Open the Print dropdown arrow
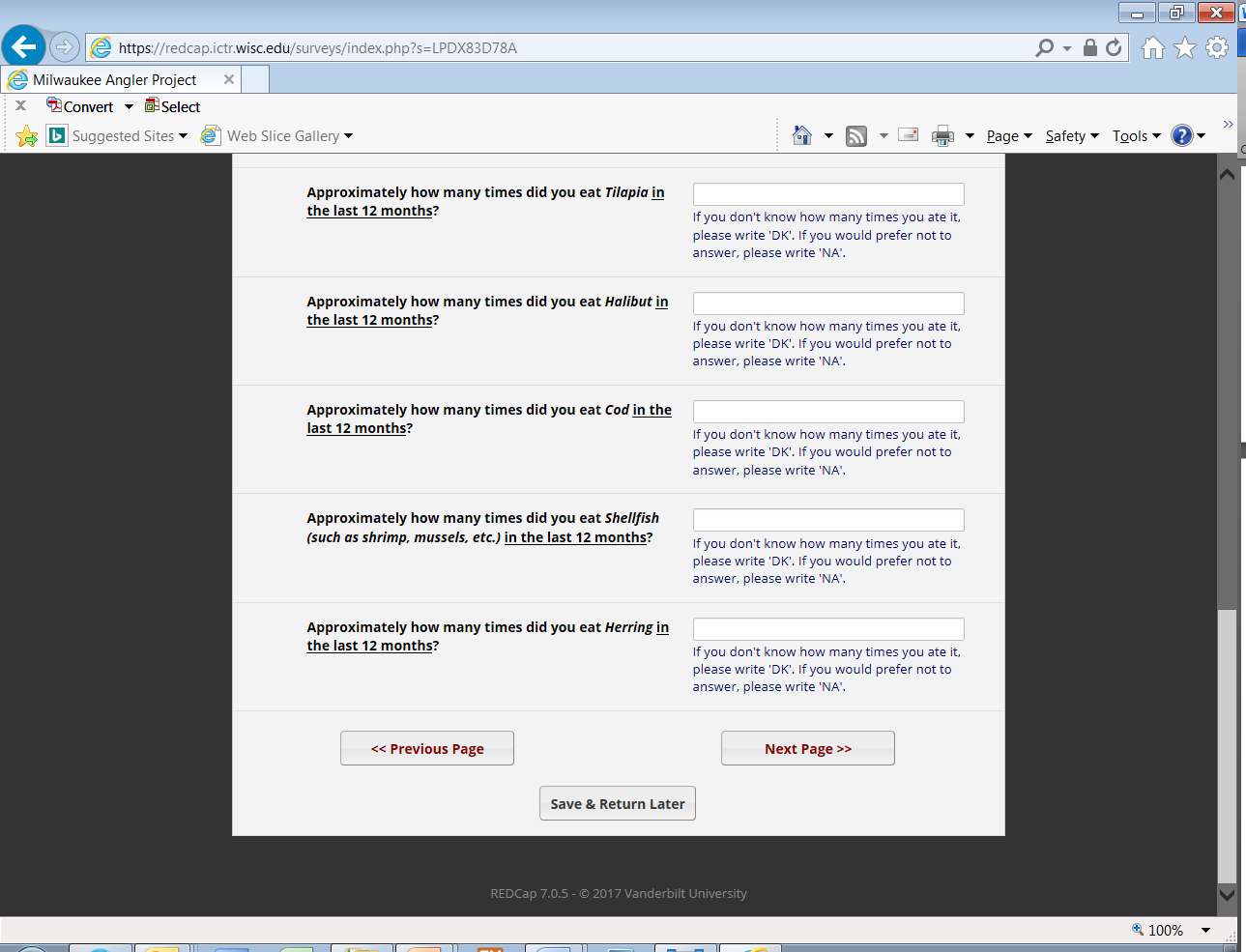The width and height of the screenshot is (1246, 952). click(970, 136)
